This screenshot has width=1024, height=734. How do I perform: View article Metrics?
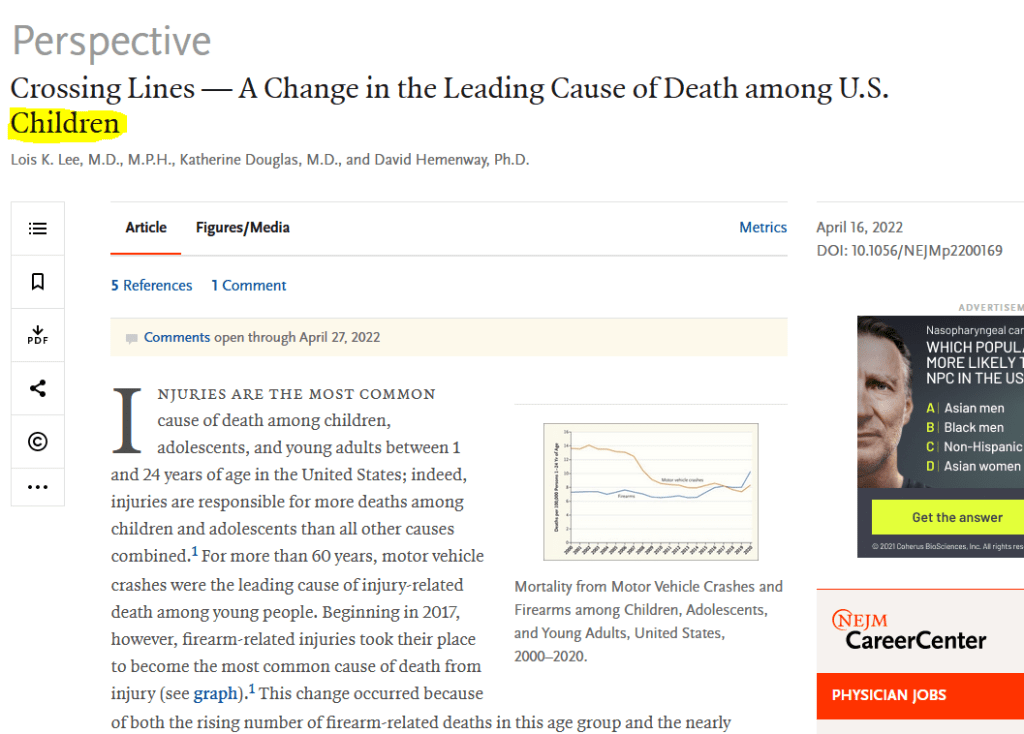(763, 228)
